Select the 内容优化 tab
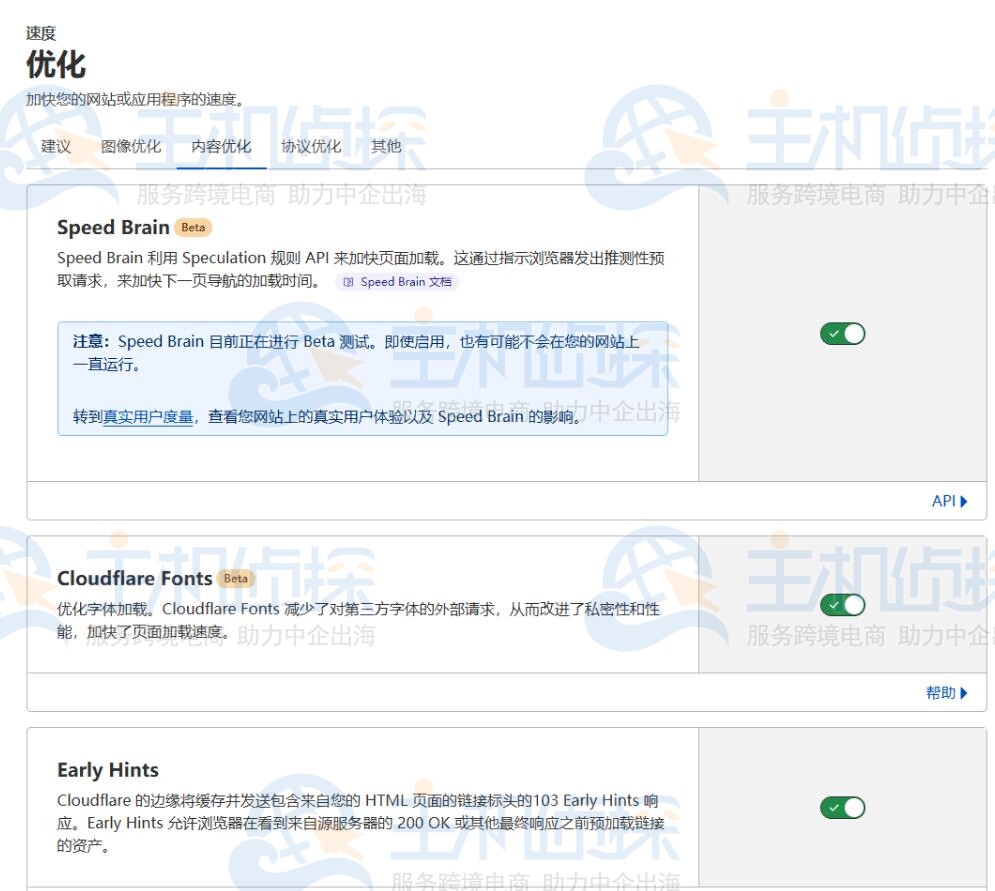The width and height of the screenshot is (995, 891). pos(221,146)
